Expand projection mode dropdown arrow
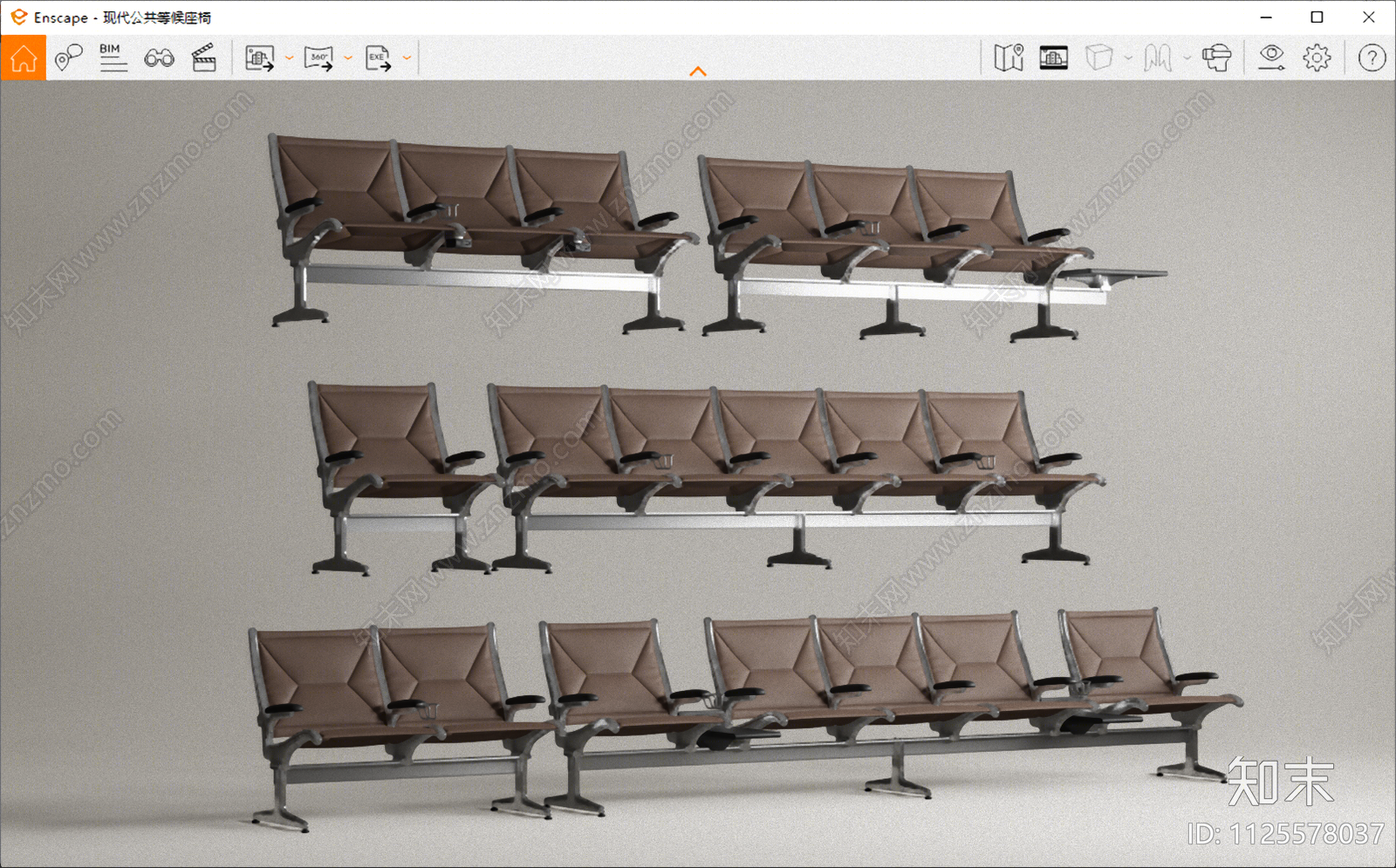Viewport: 1396px width, 868px height. [x=1187, y=58]
